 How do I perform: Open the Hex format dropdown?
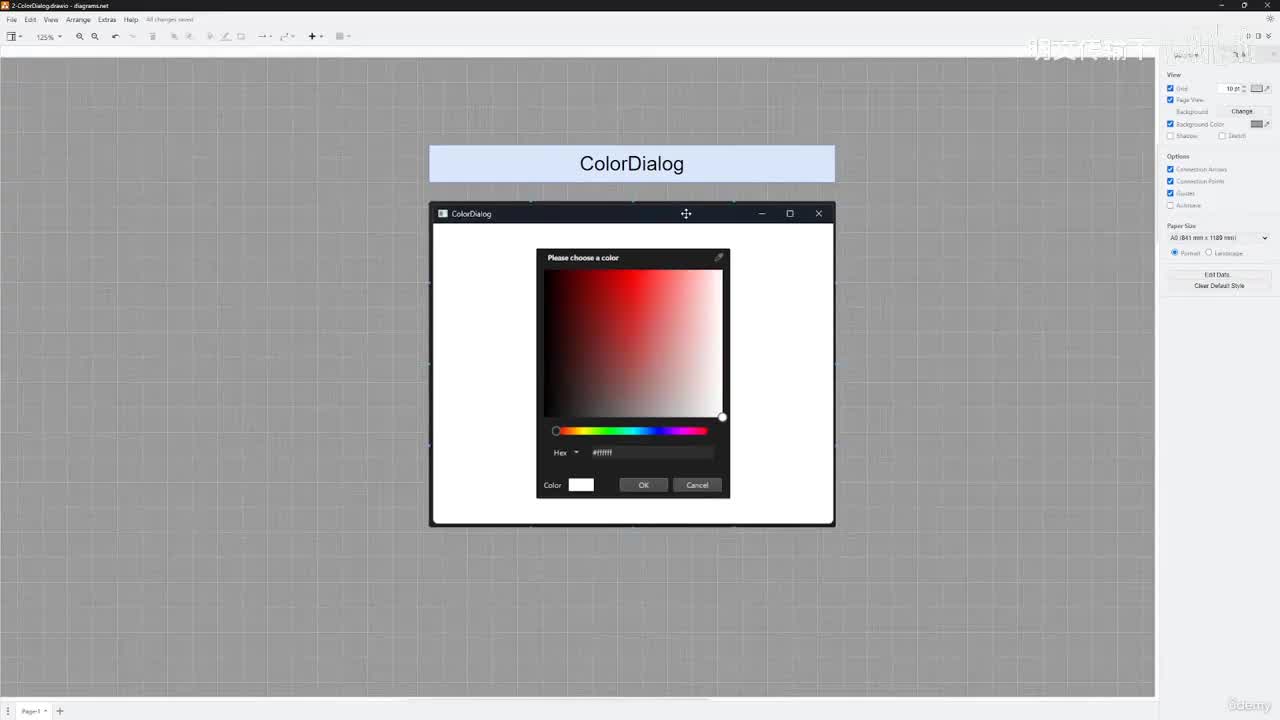(566, 453)
